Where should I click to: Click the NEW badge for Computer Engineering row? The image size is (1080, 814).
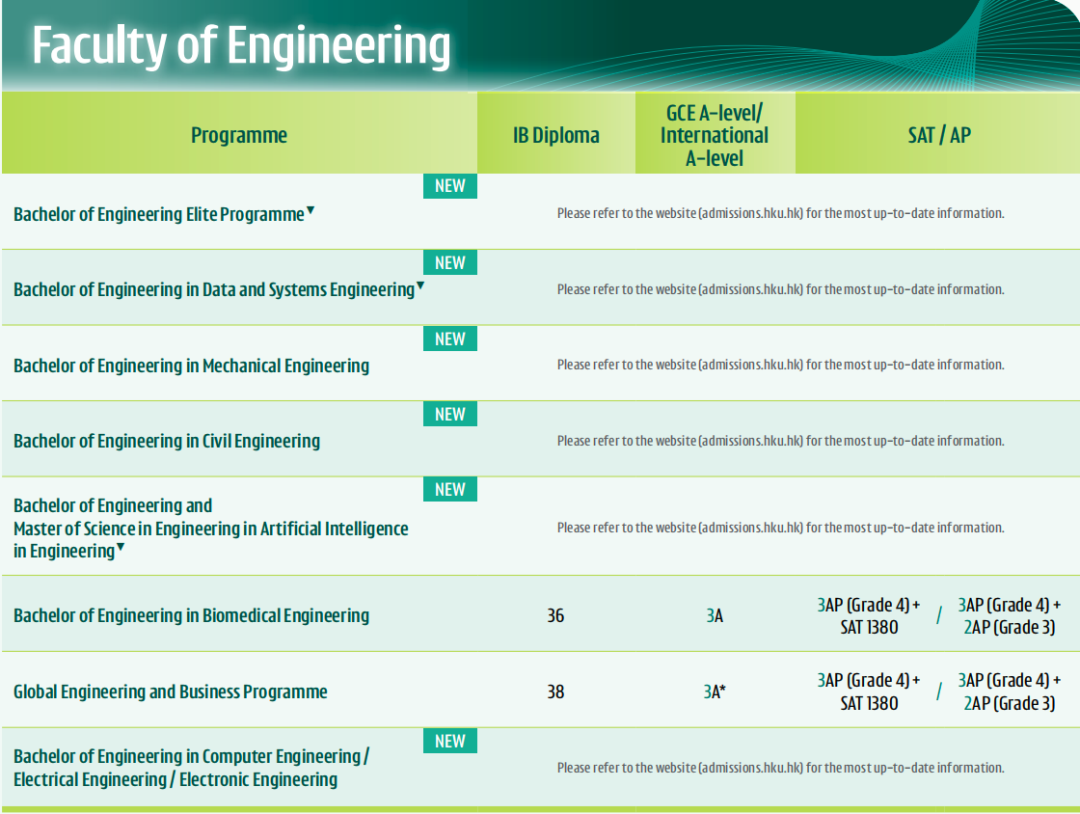450,741
